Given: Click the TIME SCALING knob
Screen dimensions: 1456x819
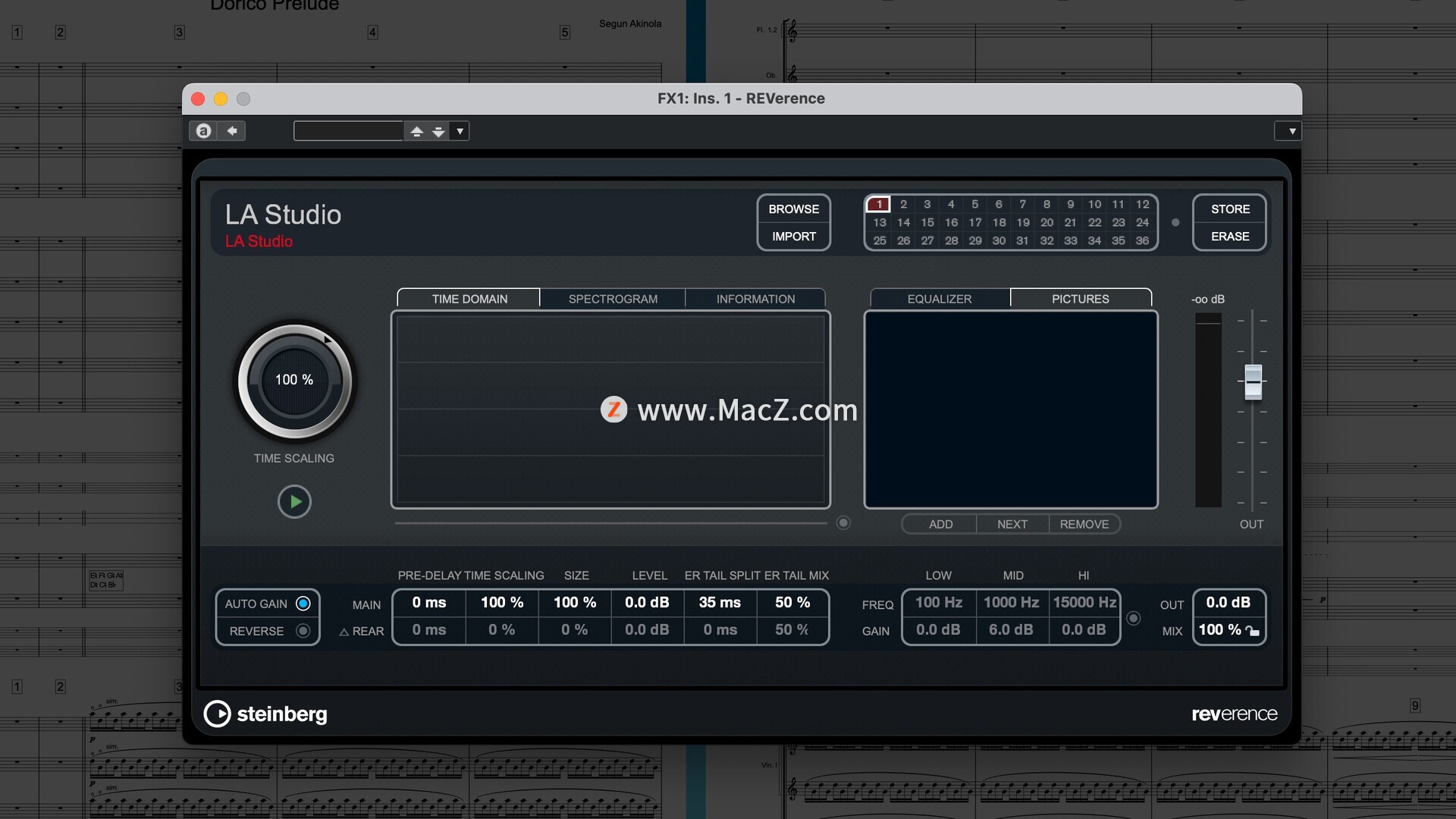Looking at the screenshot, I should point(294,381).
